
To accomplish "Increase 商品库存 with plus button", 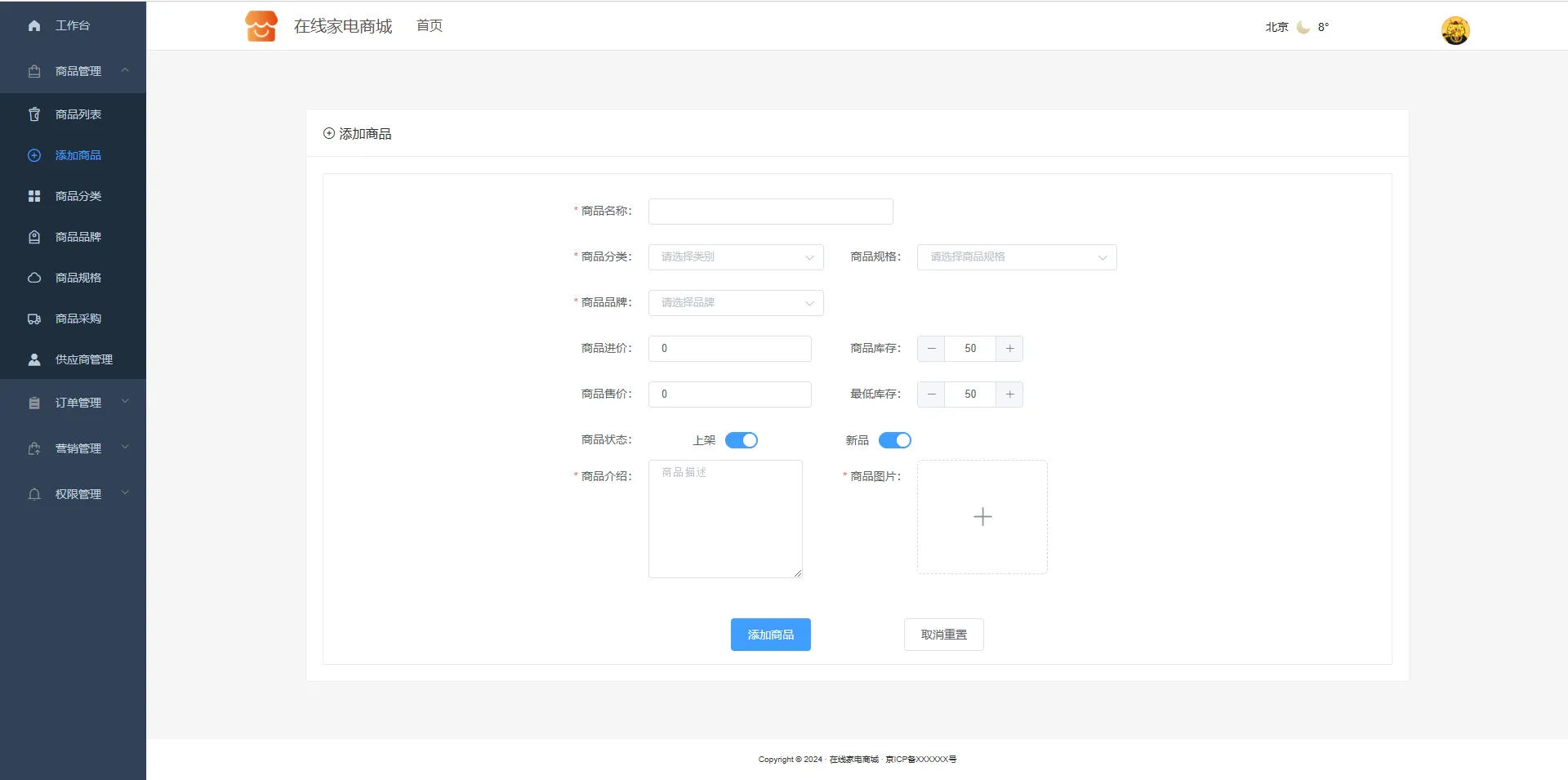I will click(1009, 349).
